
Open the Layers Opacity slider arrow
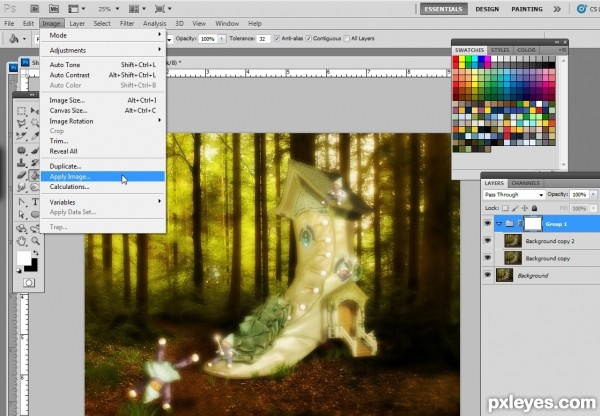(594, 194)
